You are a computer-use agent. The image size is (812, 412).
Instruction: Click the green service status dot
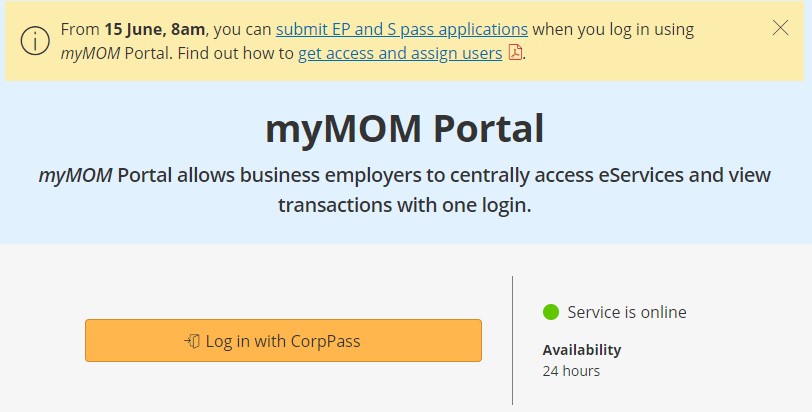(x=551, y=312)
